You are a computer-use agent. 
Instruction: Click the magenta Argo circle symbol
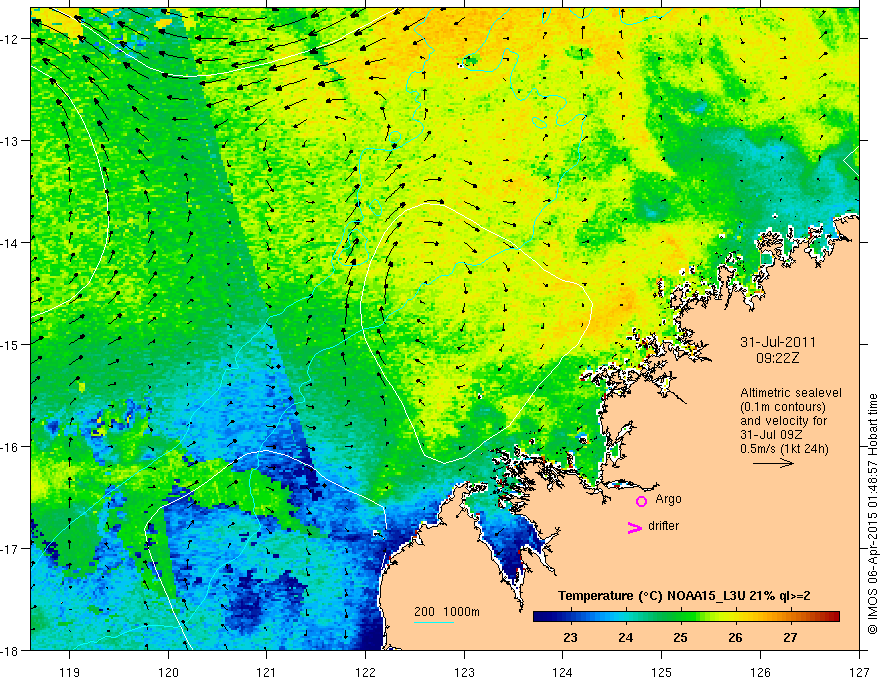point(641,501)
